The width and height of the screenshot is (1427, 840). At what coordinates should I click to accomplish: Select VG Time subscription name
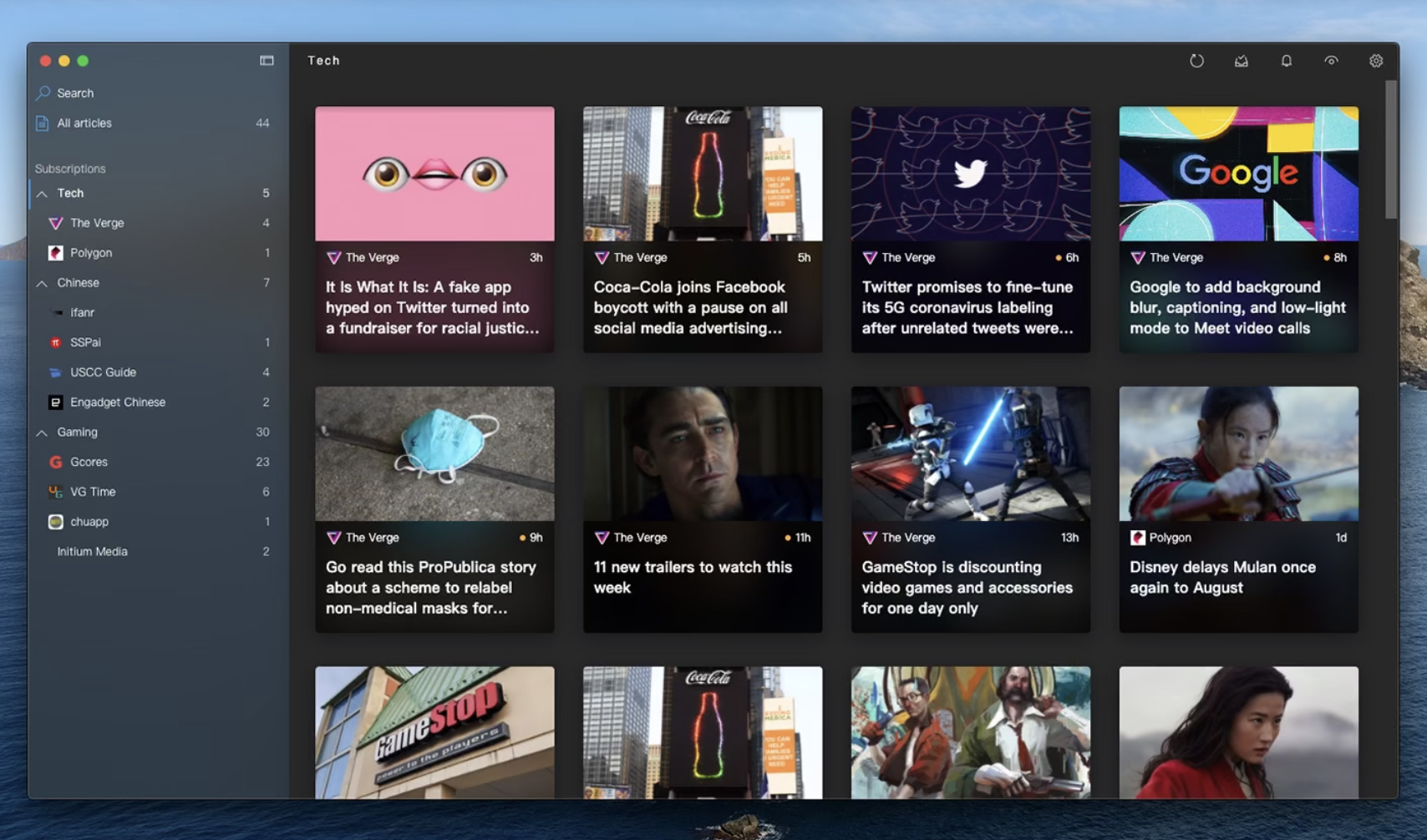pos(93,492)
